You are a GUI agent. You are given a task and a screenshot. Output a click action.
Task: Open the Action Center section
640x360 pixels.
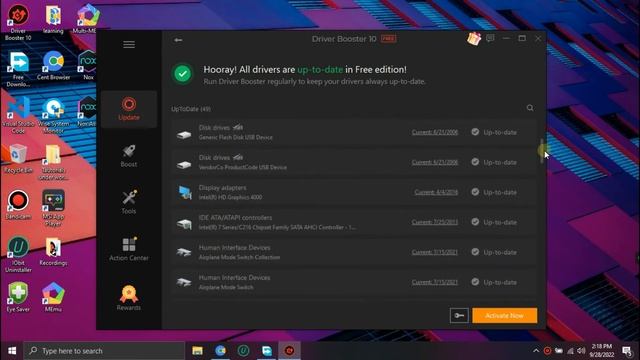click(129, 249)
